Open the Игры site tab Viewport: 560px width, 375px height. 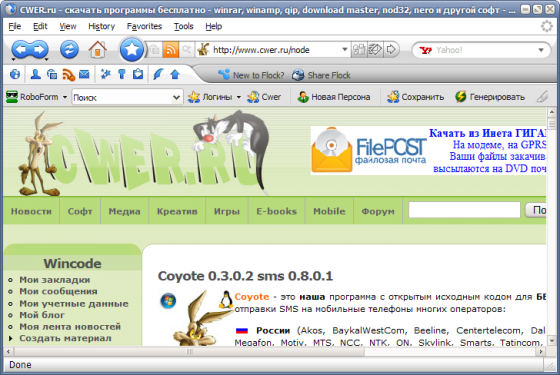coord(227,211)
